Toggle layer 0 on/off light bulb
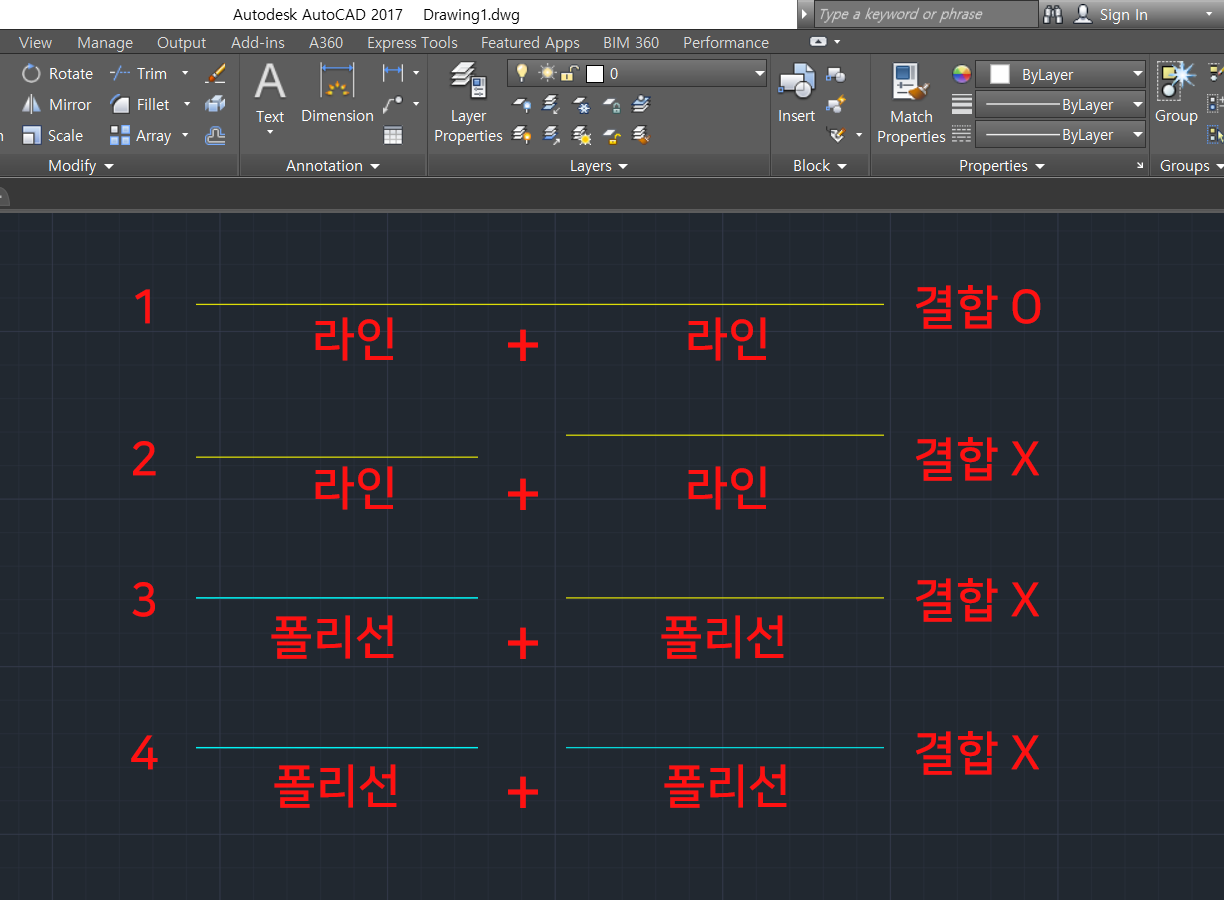The height and width of the screenshot is (900, 1224). coord(521,73)
